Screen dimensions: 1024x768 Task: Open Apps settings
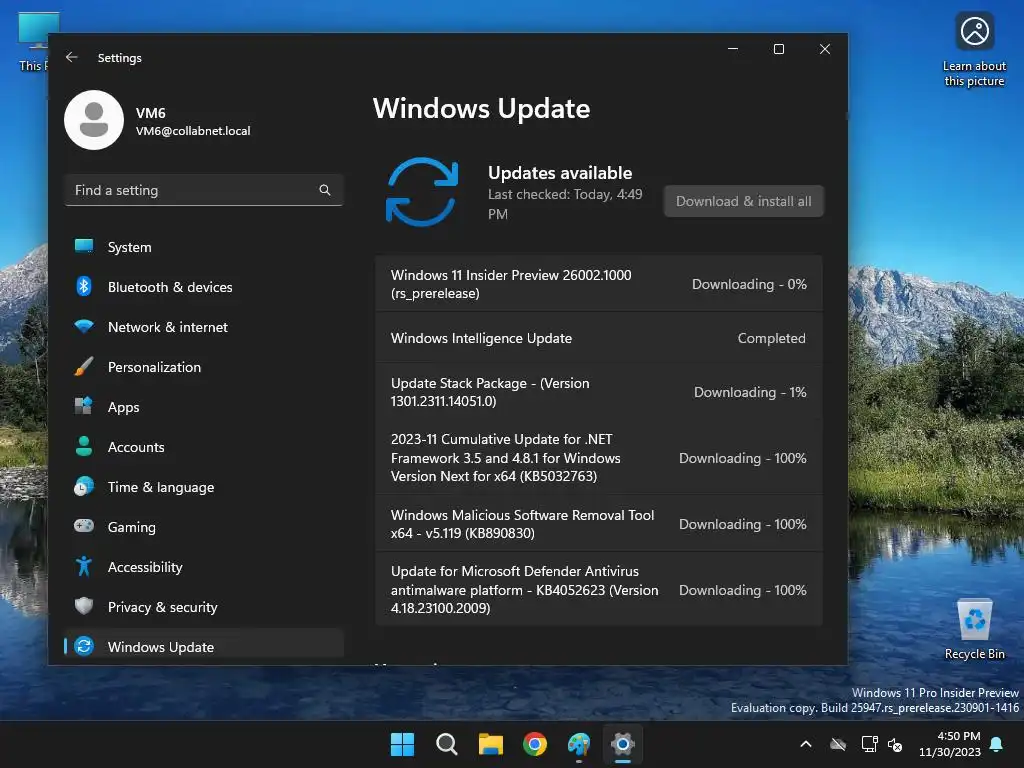(x=204, y=407)
